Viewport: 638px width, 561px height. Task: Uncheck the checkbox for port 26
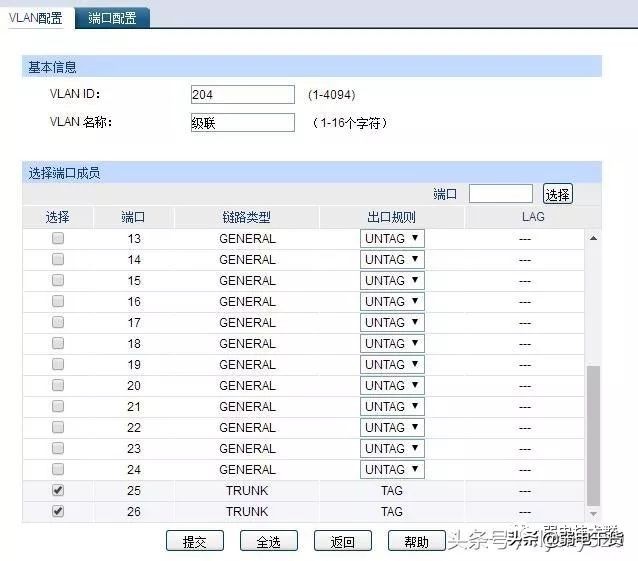[x=58, y=511]
